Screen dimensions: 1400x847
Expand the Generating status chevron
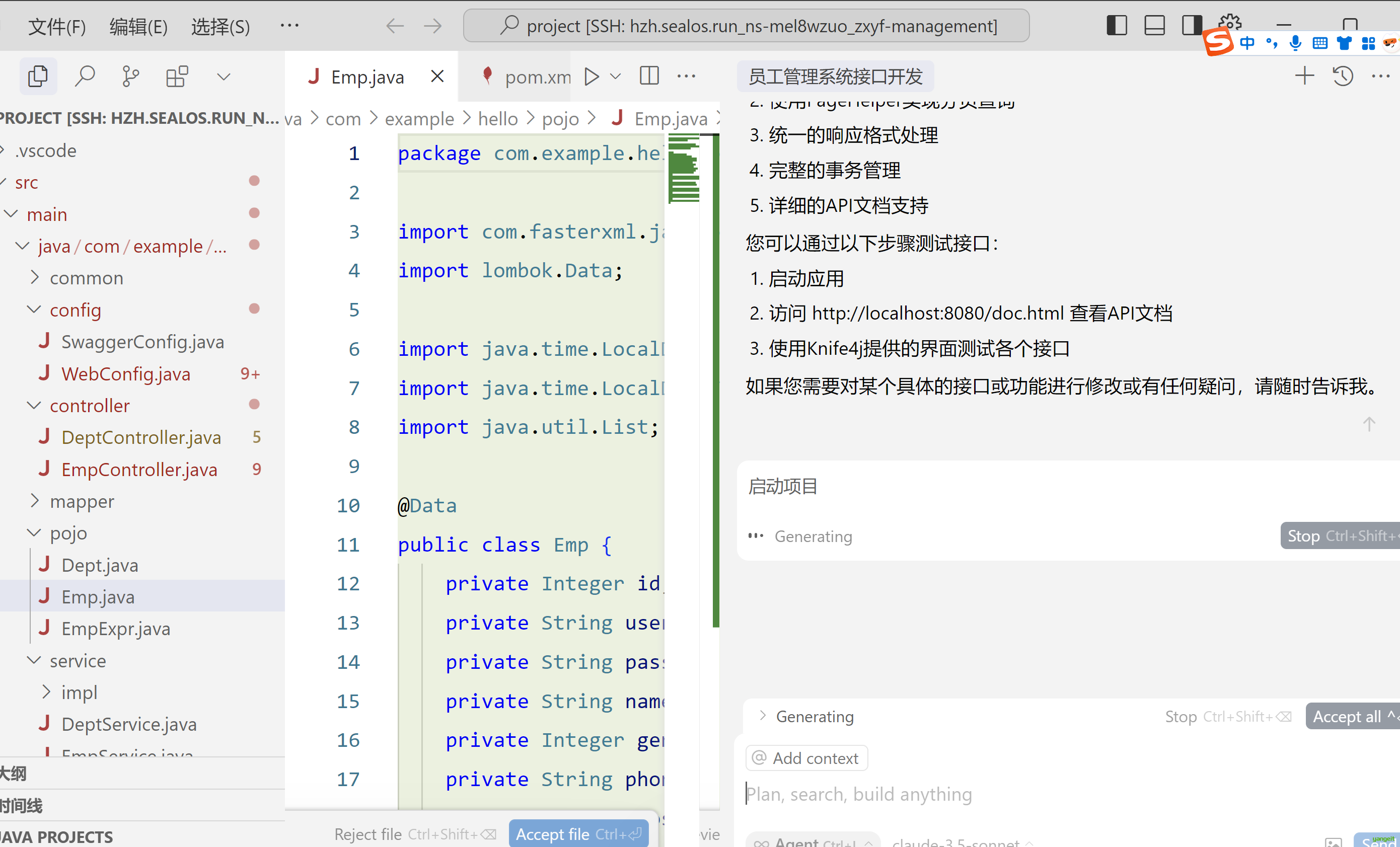pyautogui.click(x=763, y=716)
